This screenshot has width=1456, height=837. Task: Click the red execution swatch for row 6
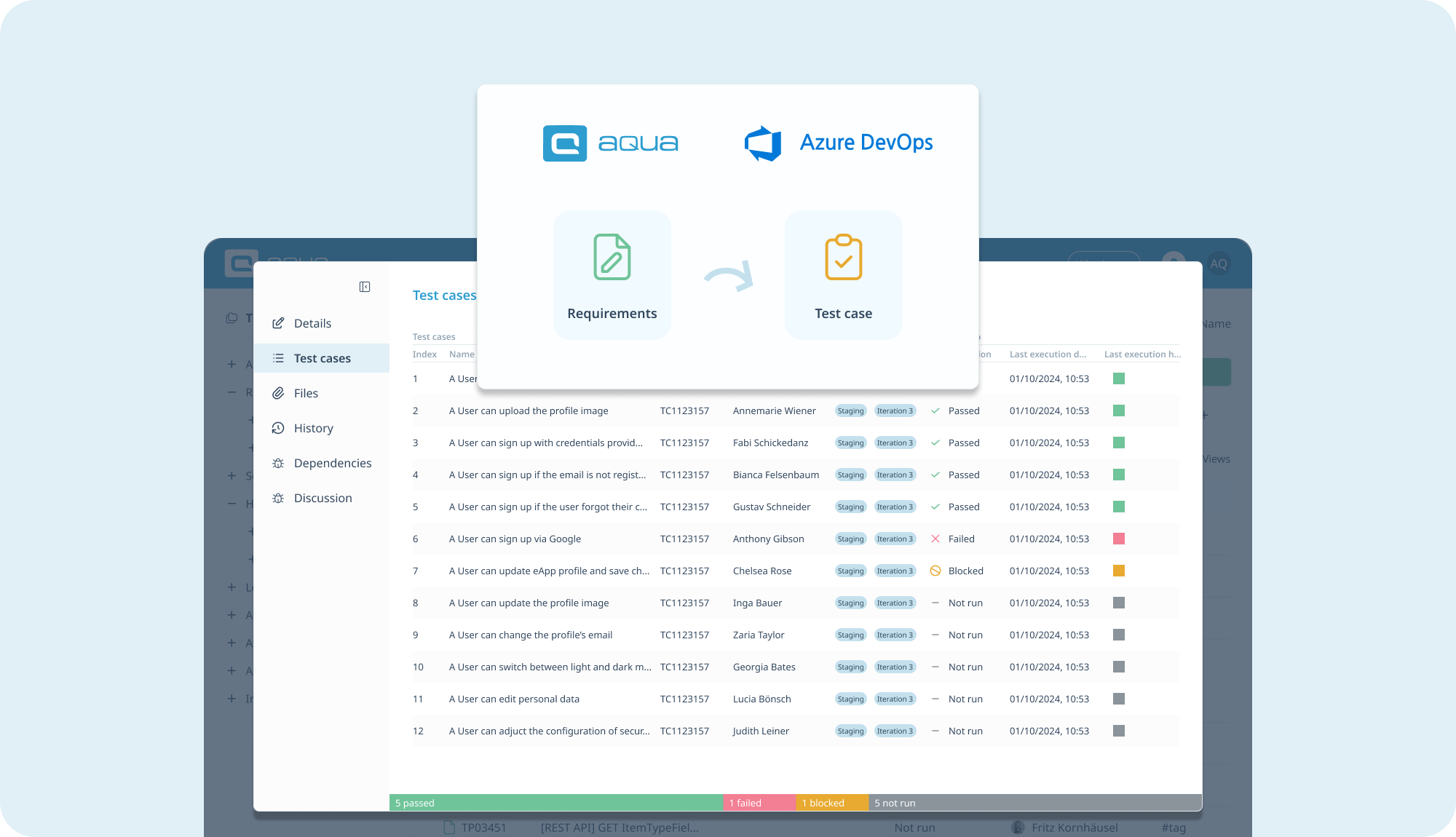[1119, 539]
